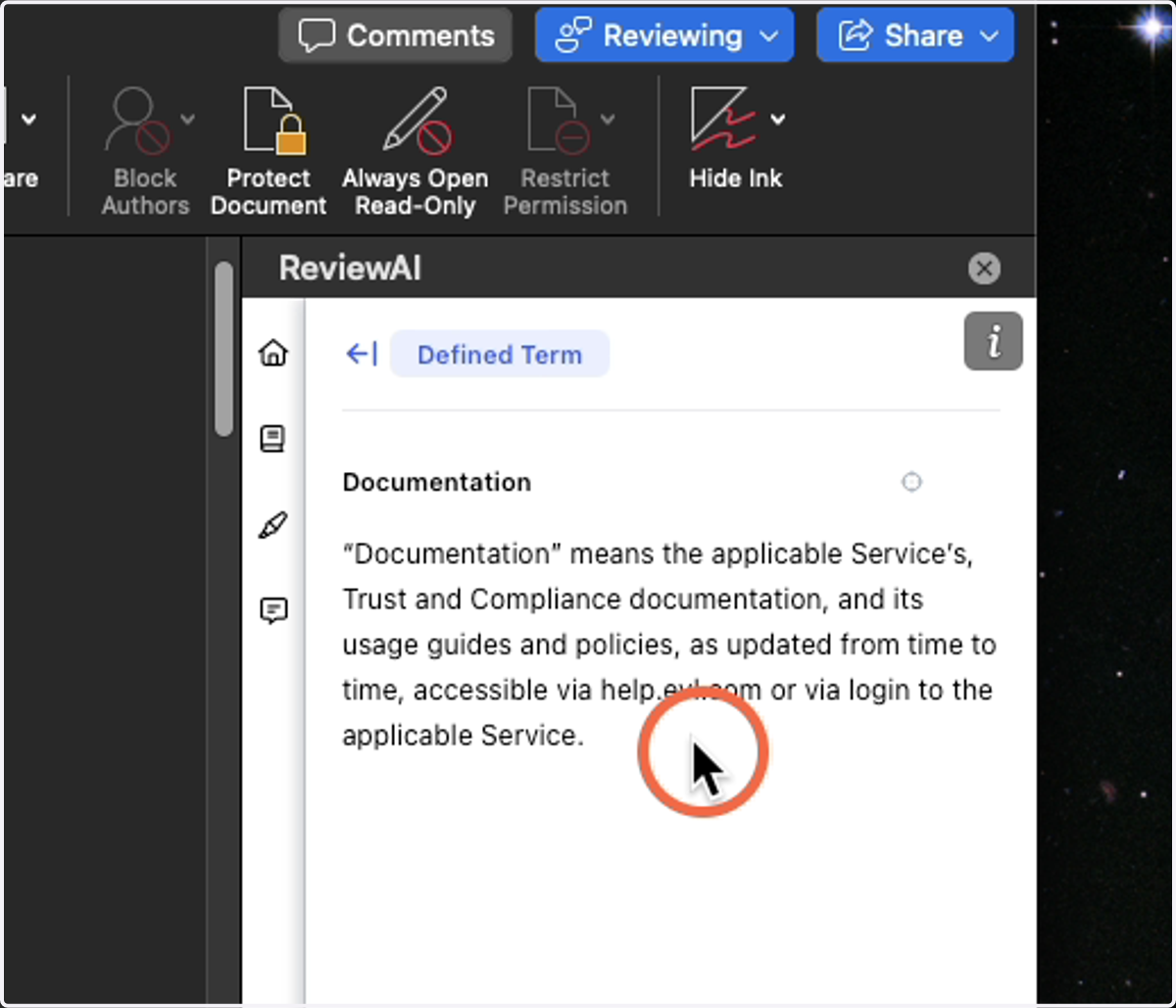Screen dimensions: 1176x1008
Task: Click the document vertical scrollbar thumb
Action: click(224, 348)
